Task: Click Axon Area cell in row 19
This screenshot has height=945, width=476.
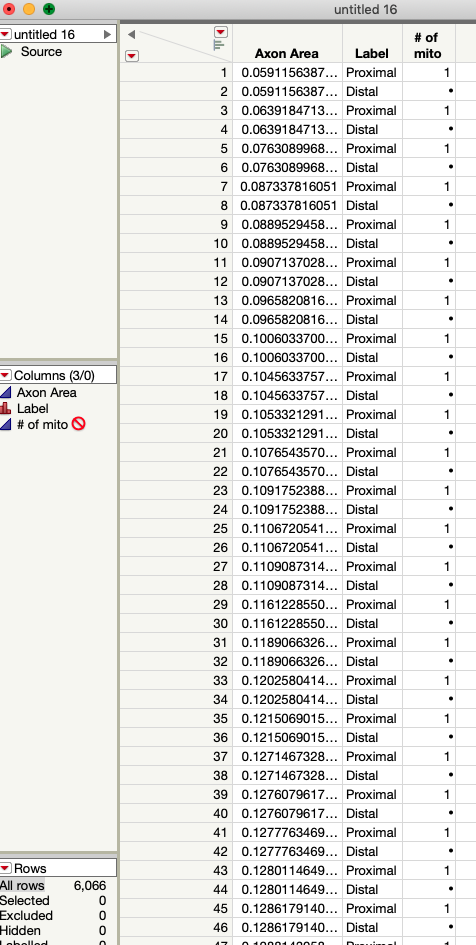Action: coord(288,414)
